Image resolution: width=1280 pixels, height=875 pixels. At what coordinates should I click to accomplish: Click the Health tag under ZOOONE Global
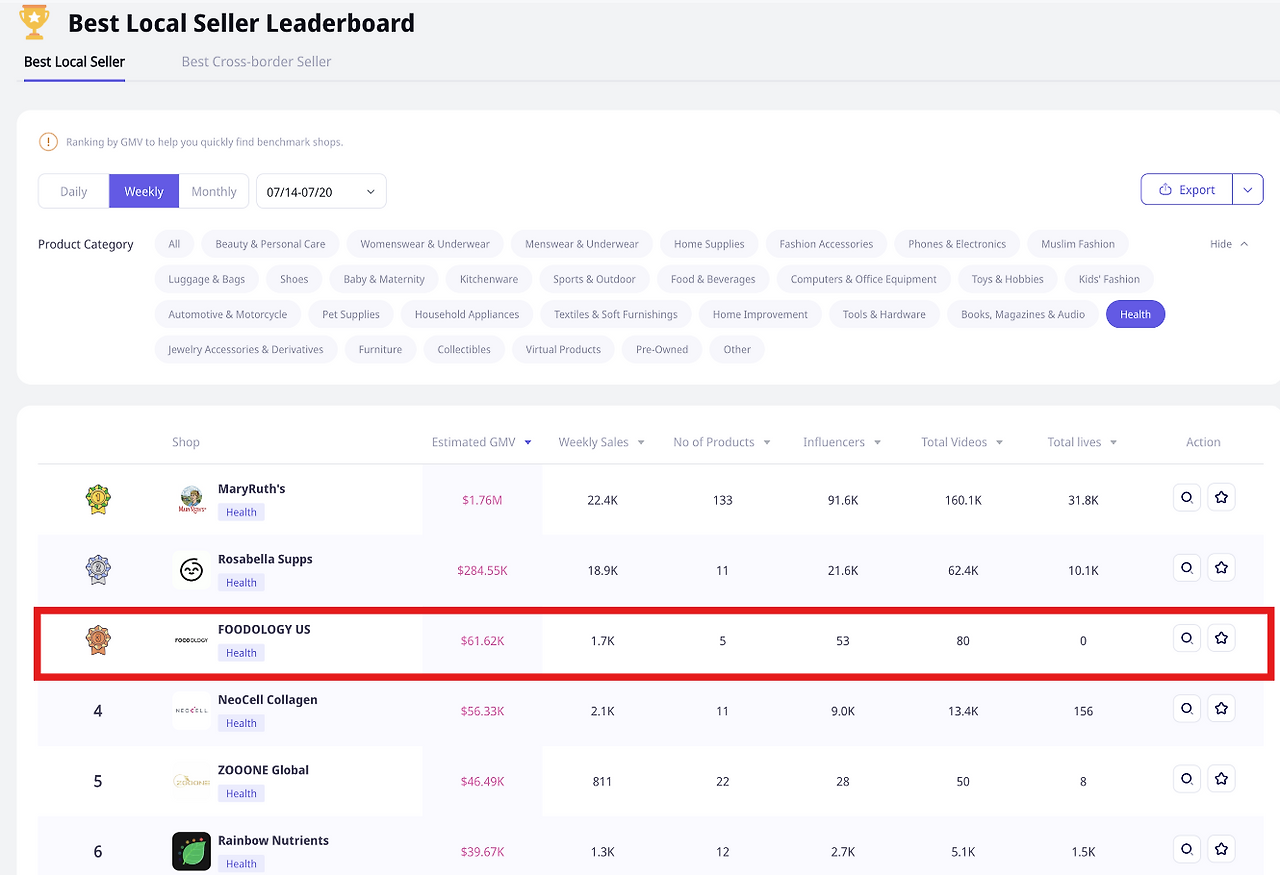241,794
